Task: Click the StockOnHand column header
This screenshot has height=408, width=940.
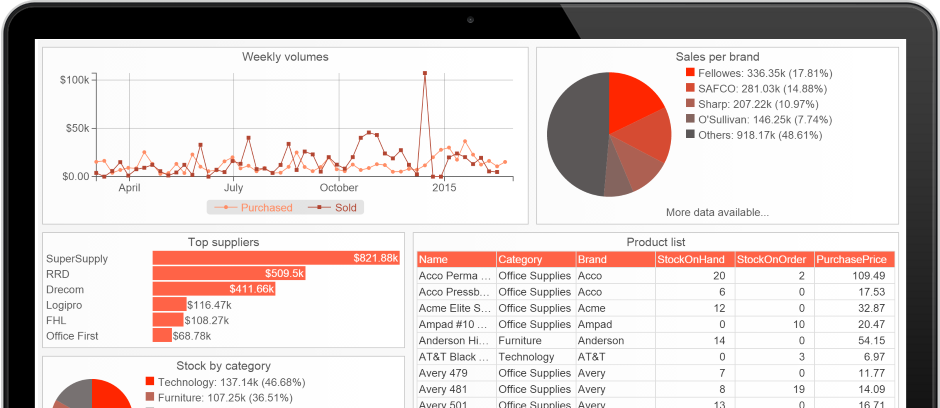Action: coord(695,259)
